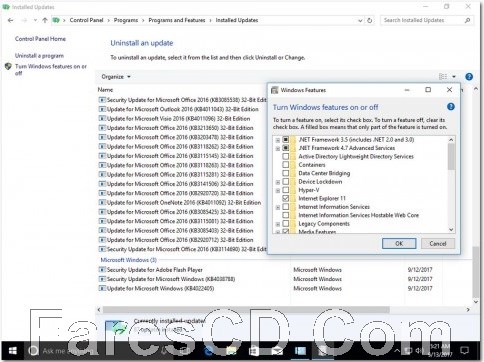Click Programs and Features breadcrumb
Viewport: 484px width, 362px height.
[x=177, y=20]
